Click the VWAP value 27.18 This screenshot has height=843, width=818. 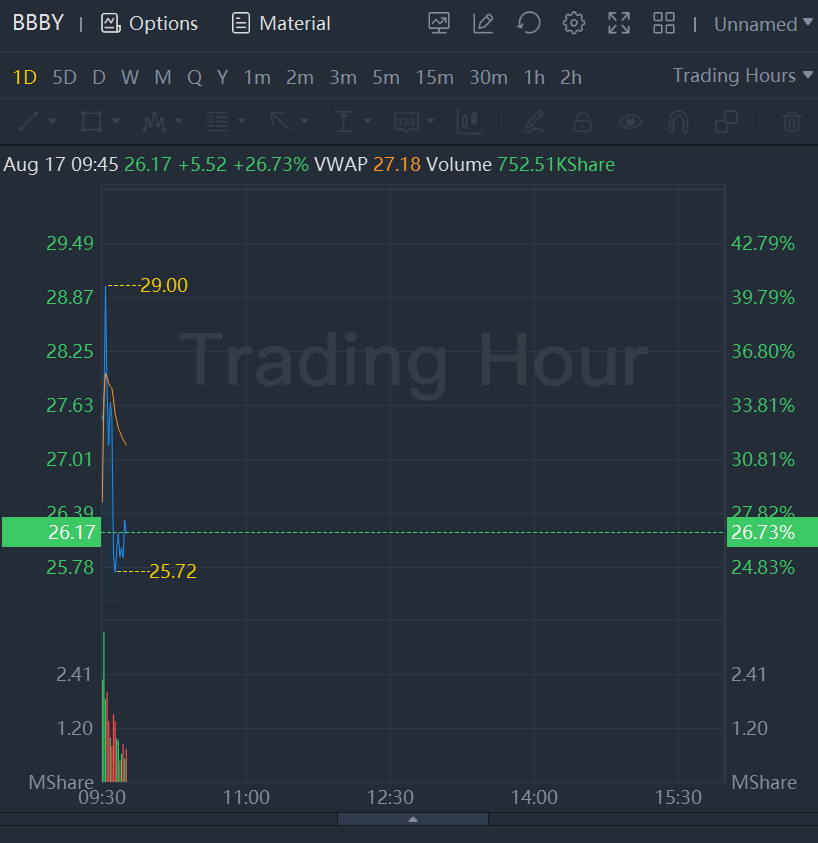pos(397,164)
